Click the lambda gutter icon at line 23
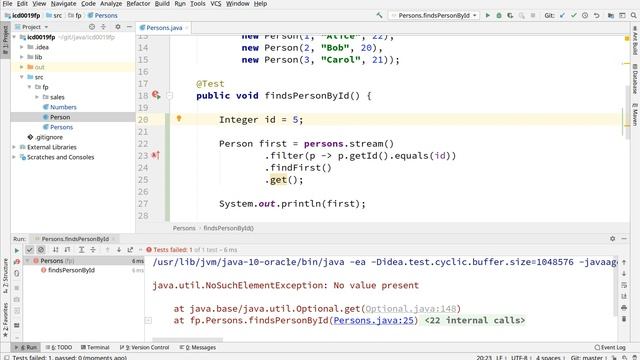640x360 pixels. click(x=156, y=155)
